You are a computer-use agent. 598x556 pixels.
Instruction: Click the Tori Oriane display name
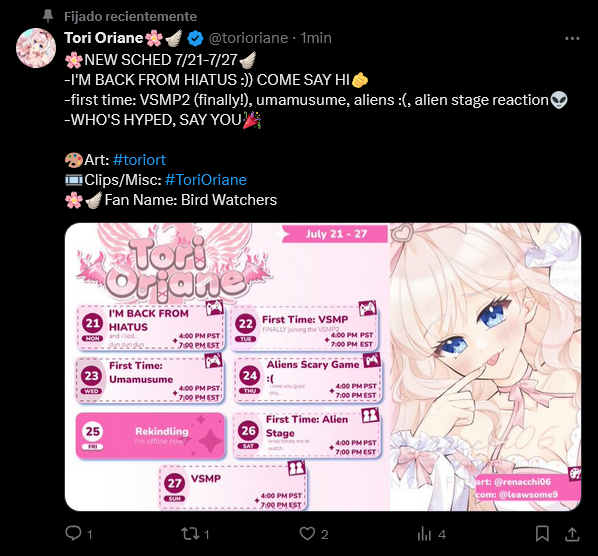tap(103, 38)
